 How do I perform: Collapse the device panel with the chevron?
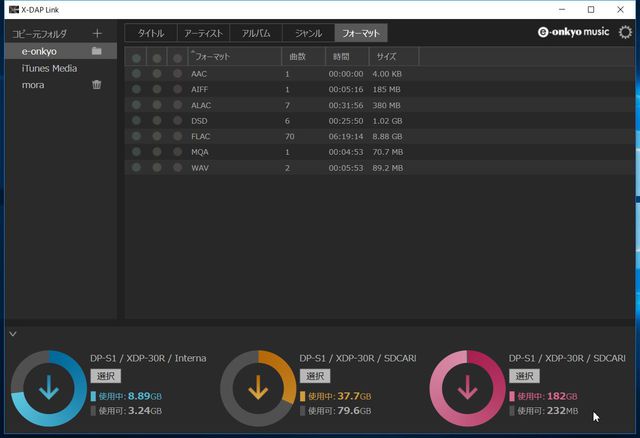pos(12,333)
